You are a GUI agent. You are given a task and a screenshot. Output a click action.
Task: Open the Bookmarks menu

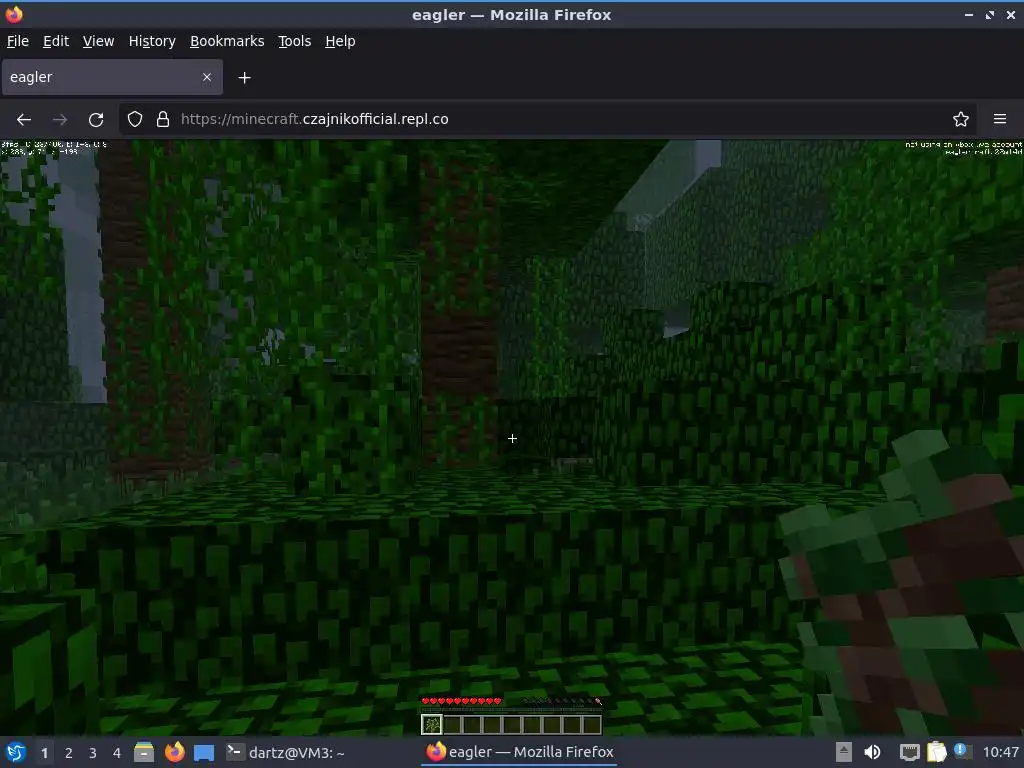(x=227, y=41)
